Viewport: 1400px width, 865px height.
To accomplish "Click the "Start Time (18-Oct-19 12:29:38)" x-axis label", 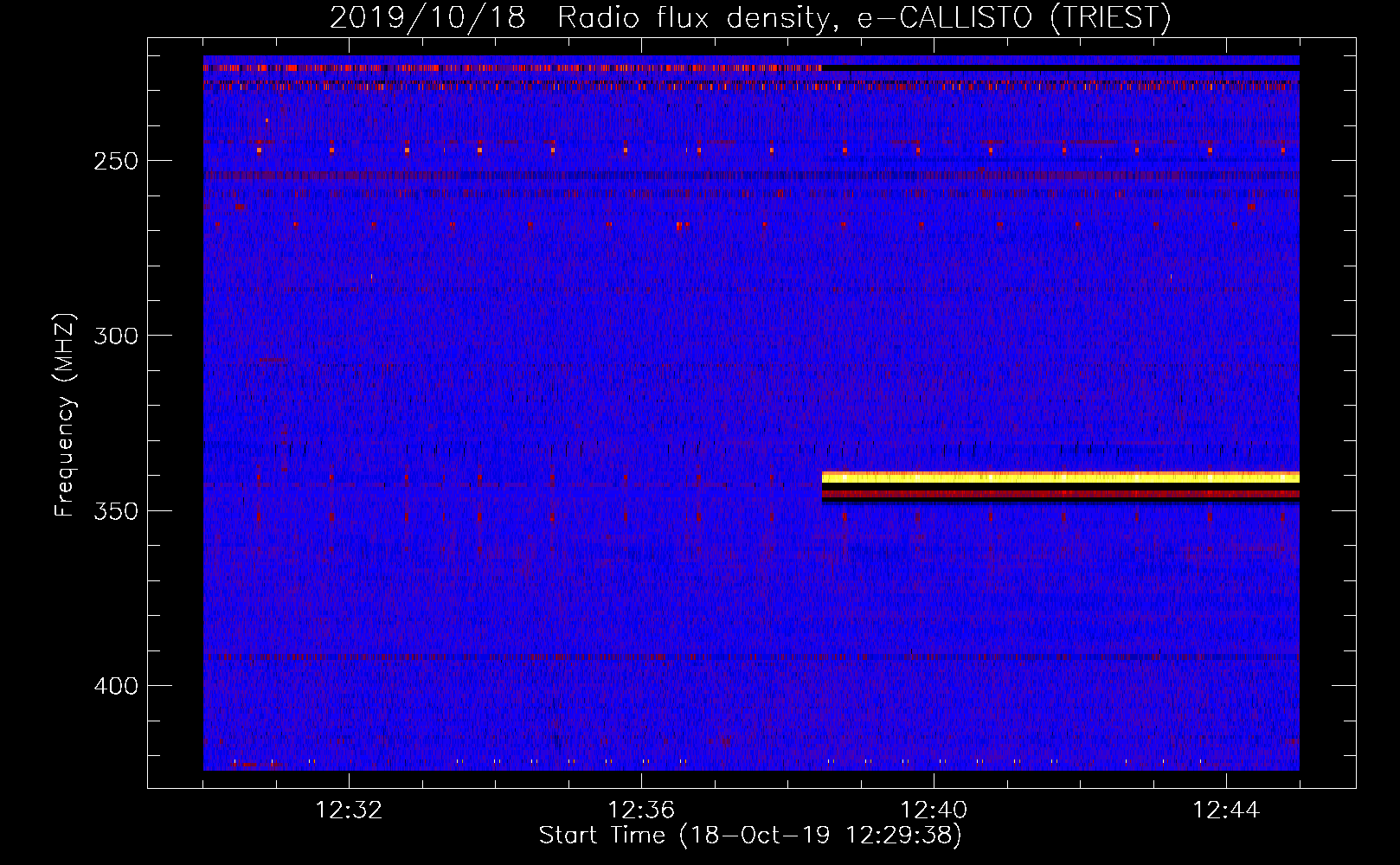I will tap(750, 836).
